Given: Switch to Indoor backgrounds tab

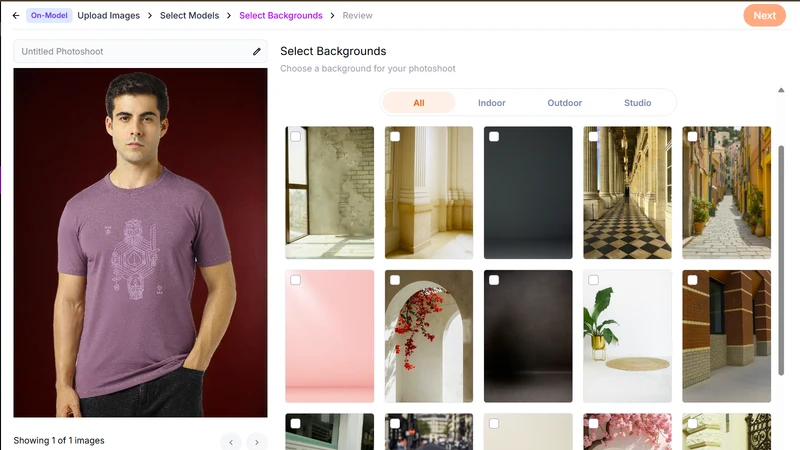Looking at the screenshot, I should (491, 103).
